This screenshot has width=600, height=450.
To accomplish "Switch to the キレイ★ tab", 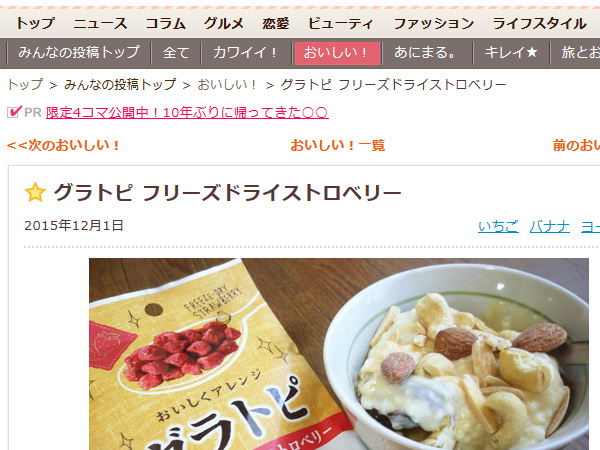I will [x=511, y=52].
